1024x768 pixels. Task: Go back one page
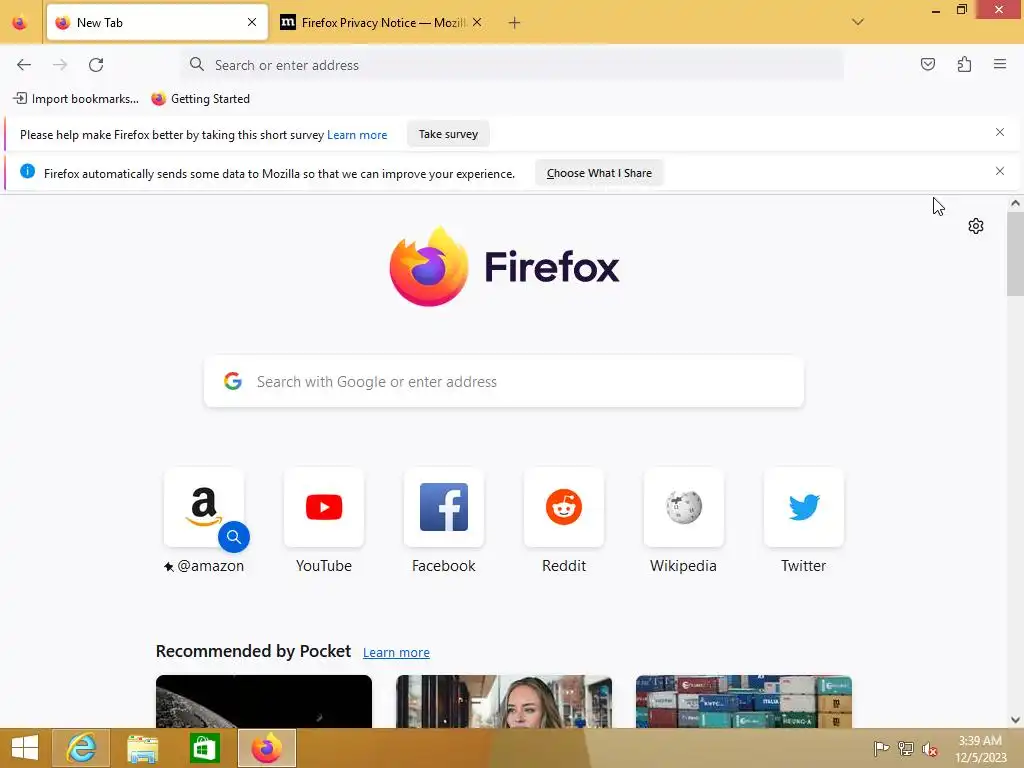pos(24,65)
